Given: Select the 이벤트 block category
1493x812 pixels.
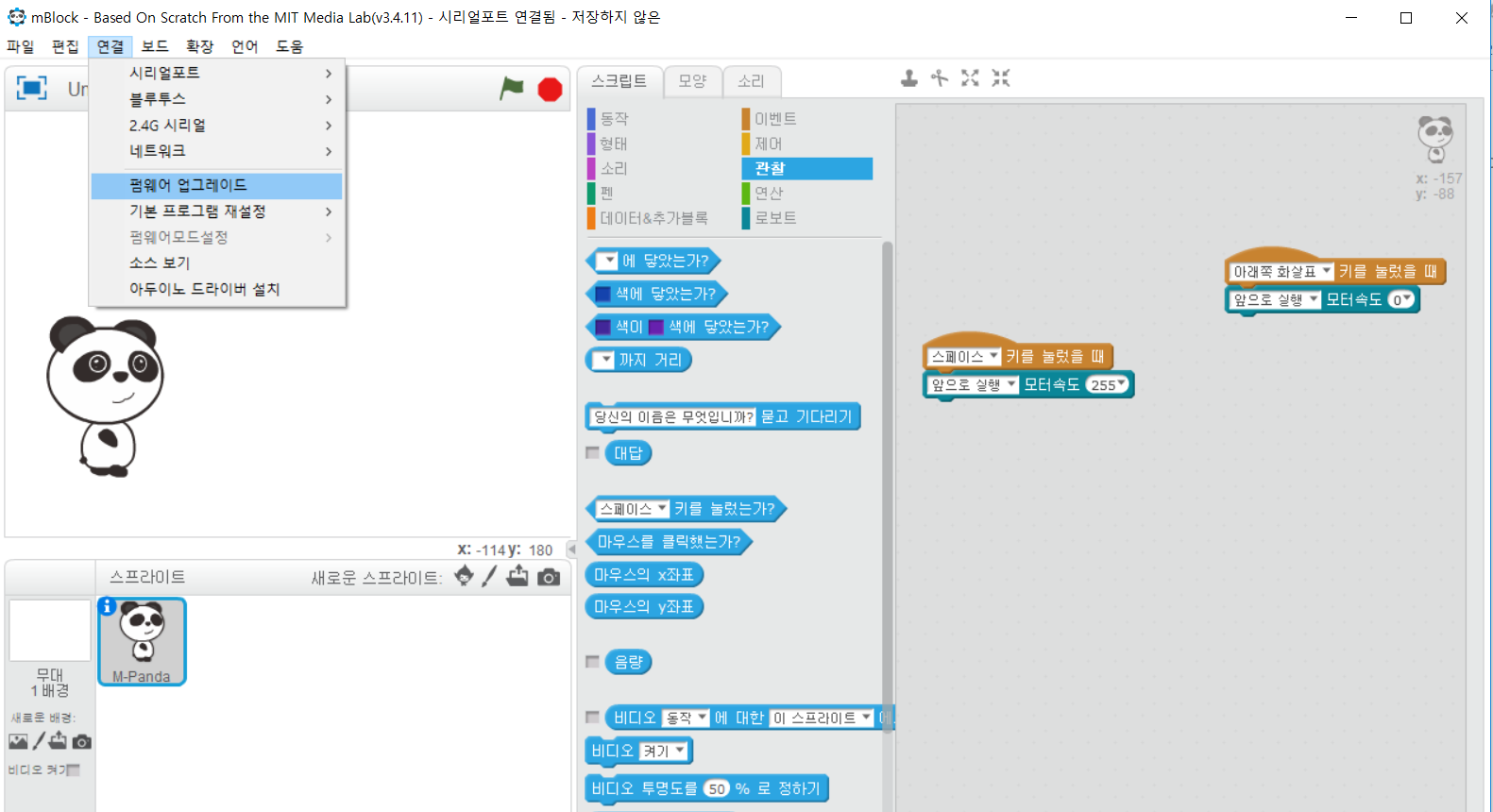Looking at the screenshot, I should (775, 119).
